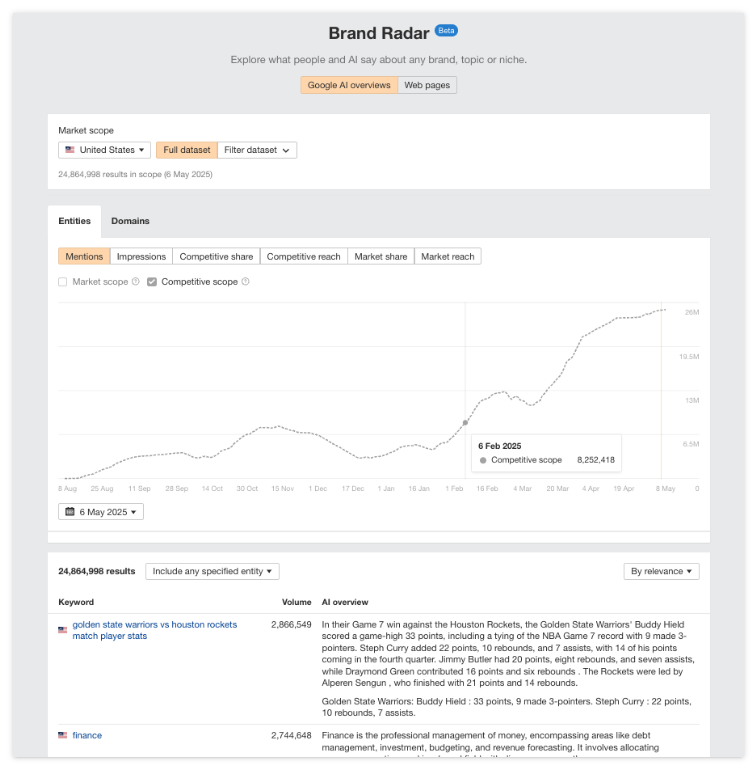Open golden state warriors vs houston rockets keyword
756x776 pixels.
(155, 630)
